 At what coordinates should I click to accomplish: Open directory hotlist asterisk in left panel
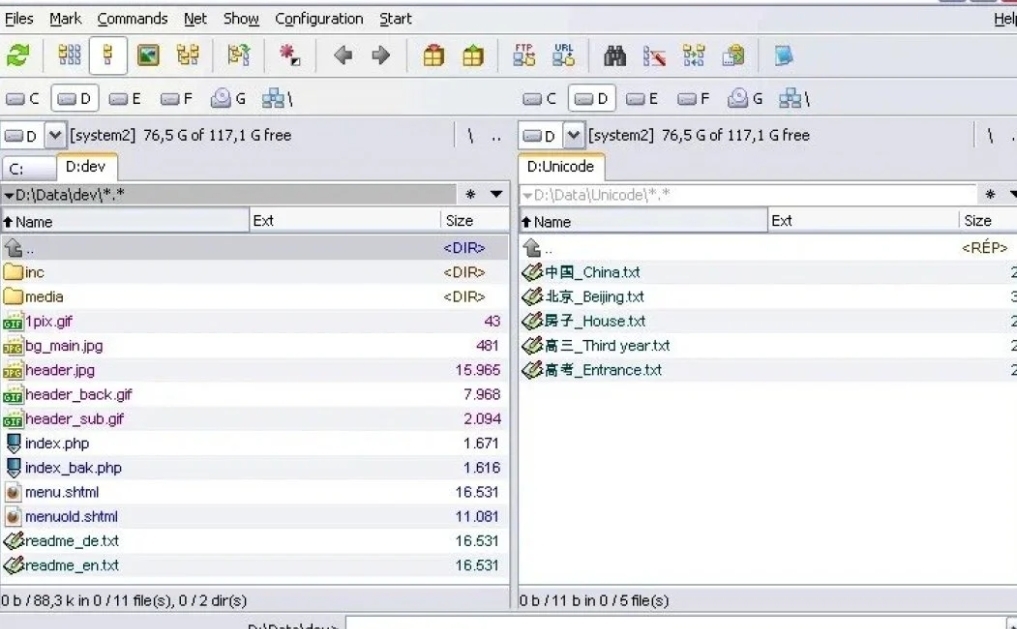point(470,195)
